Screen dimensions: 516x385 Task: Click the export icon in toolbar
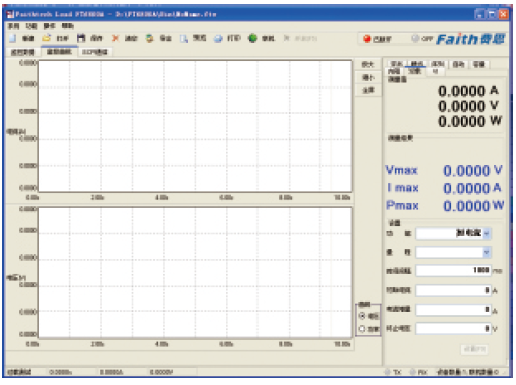(149, 38)
